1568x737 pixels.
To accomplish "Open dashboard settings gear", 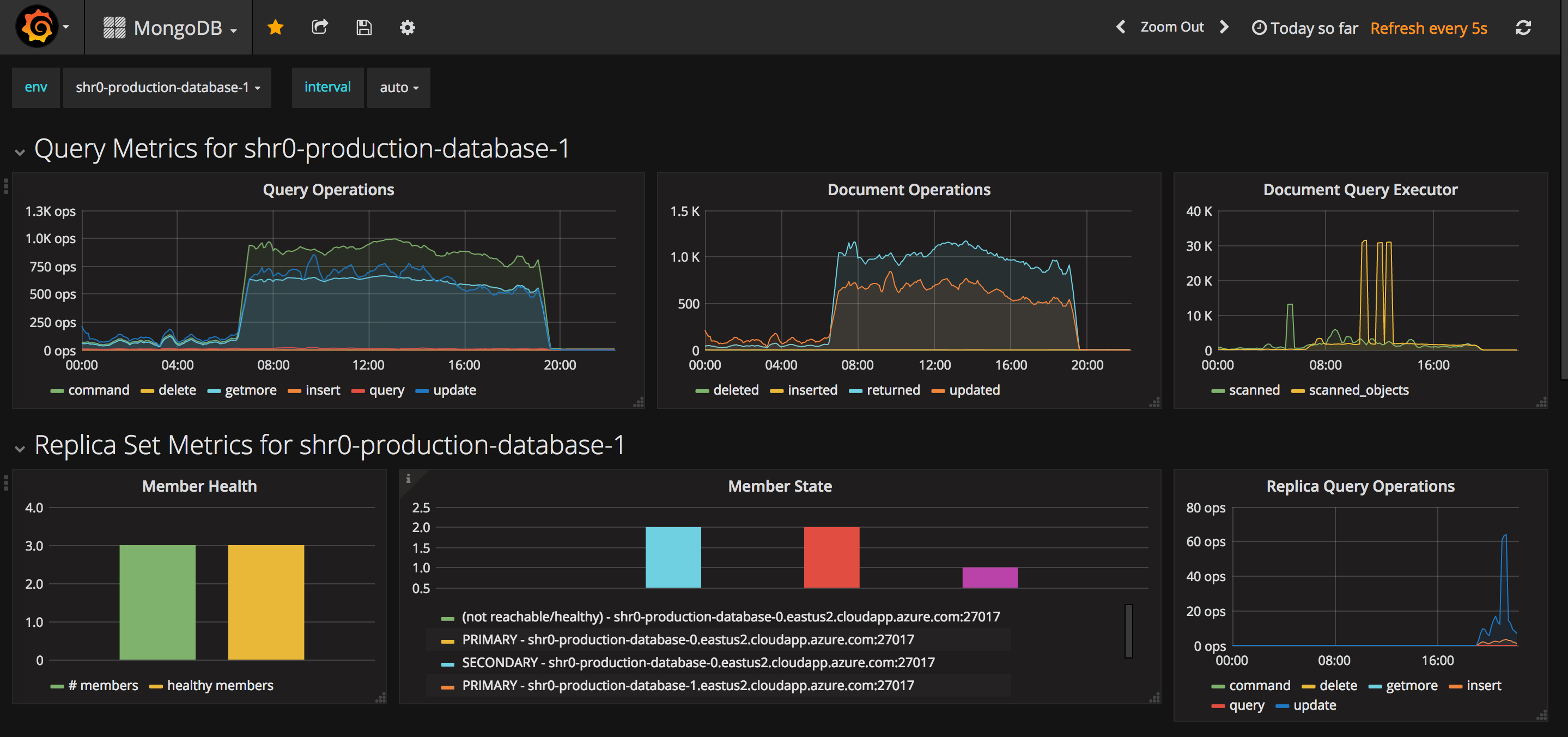I will pyautogui.click(x=407, y=27).
